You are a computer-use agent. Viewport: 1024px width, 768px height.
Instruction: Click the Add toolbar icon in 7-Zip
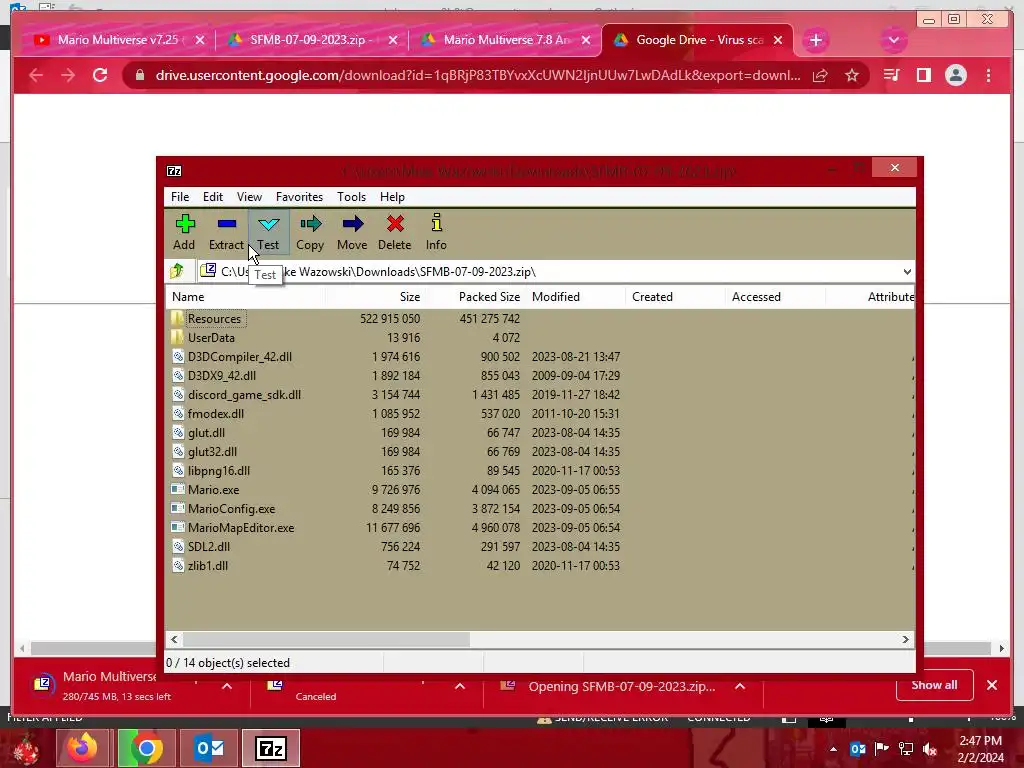pyautogui.click(x=184, y=232)
